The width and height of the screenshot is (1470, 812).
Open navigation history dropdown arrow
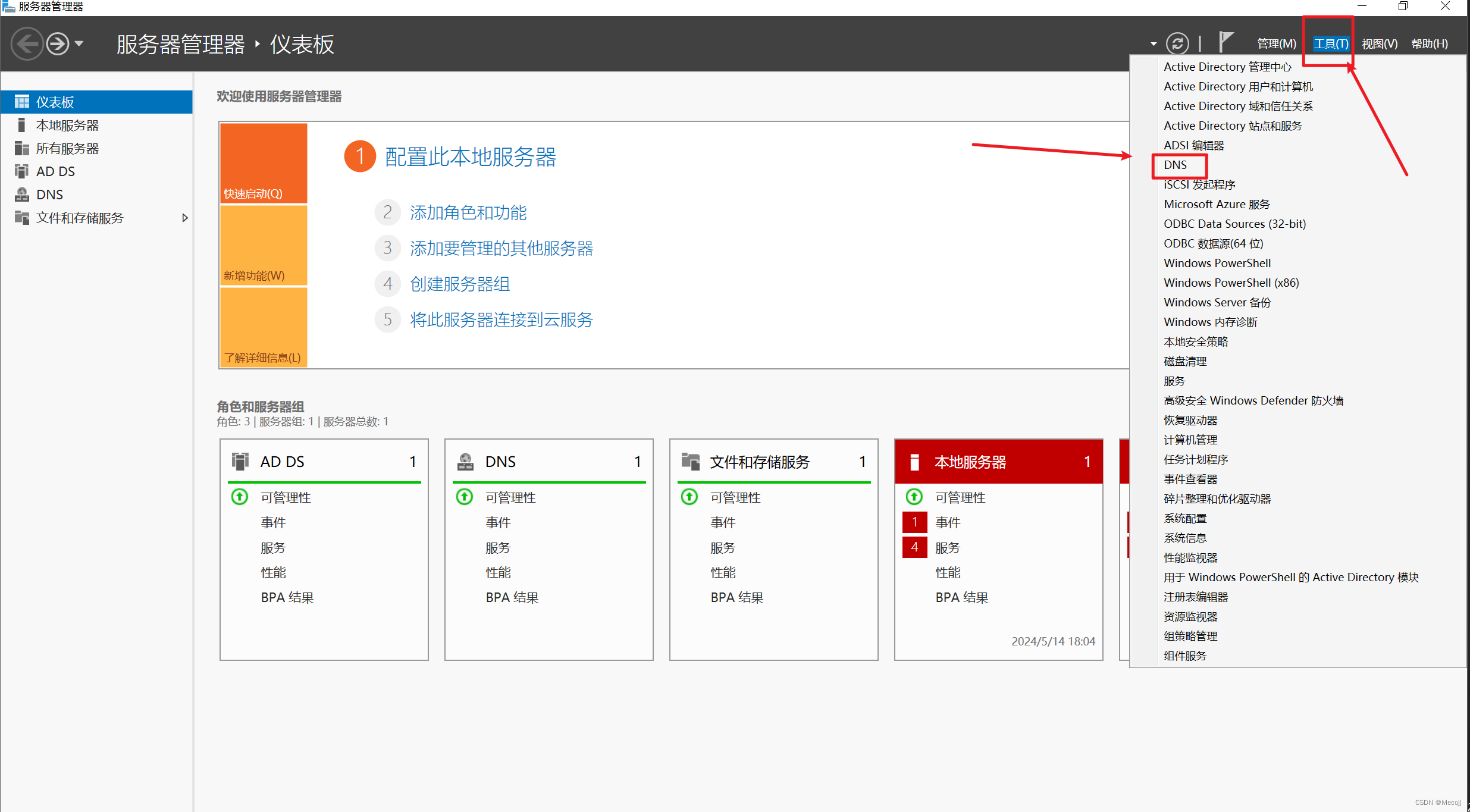coord(79,43)
